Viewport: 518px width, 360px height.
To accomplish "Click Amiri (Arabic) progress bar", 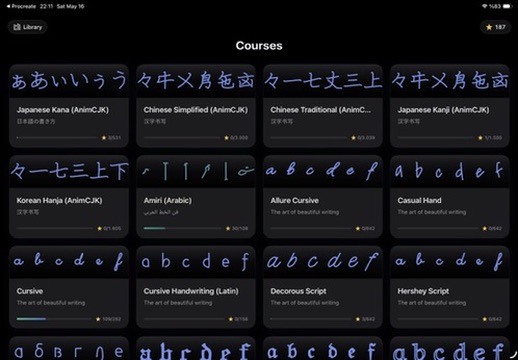I will 182,228.
